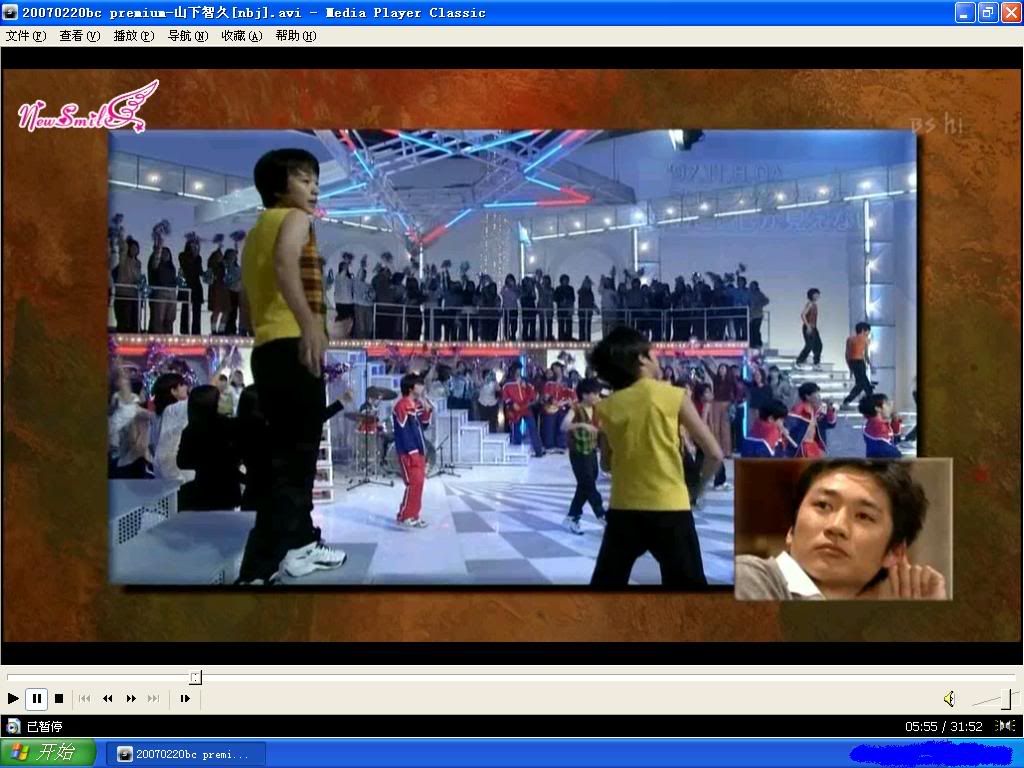
Task: Click the skip to previous track icon
Action: (85, 699)
